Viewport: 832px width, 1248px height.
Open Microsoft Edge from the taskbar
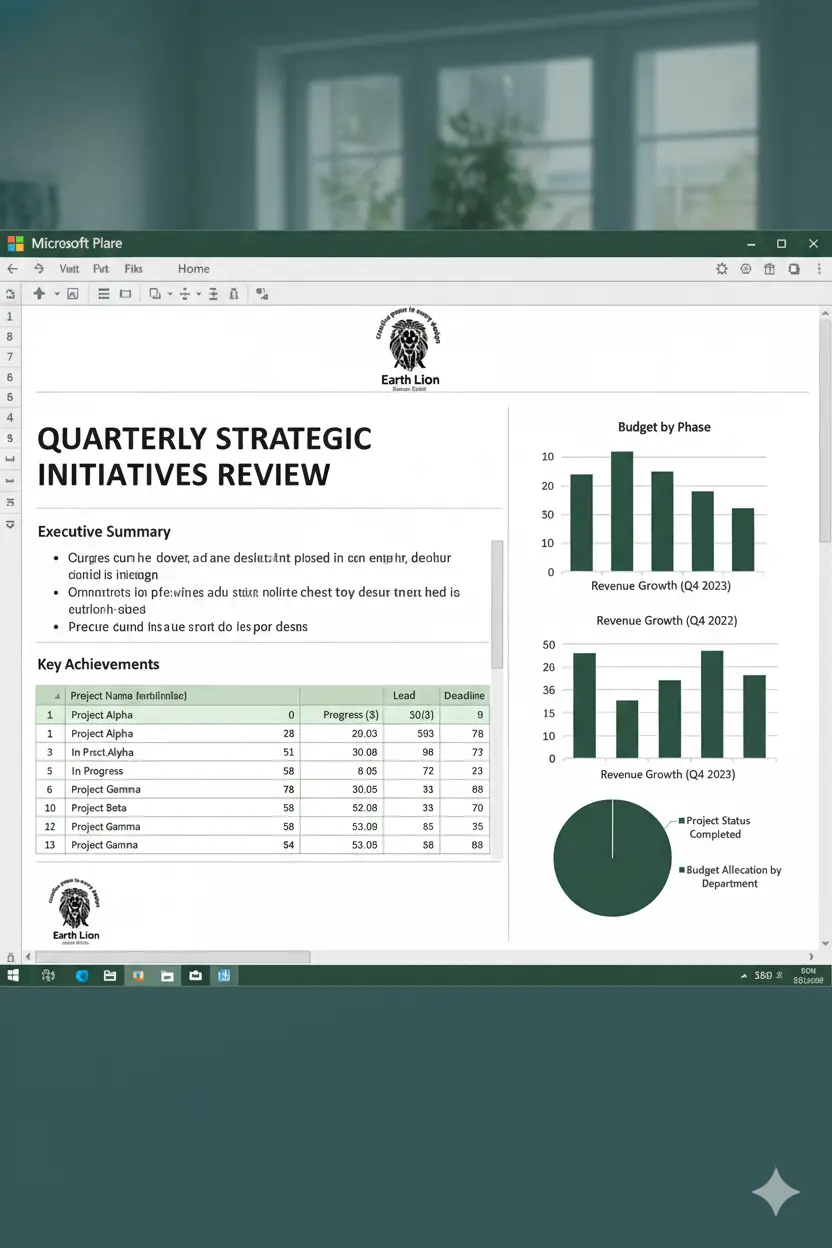point(83,975)
